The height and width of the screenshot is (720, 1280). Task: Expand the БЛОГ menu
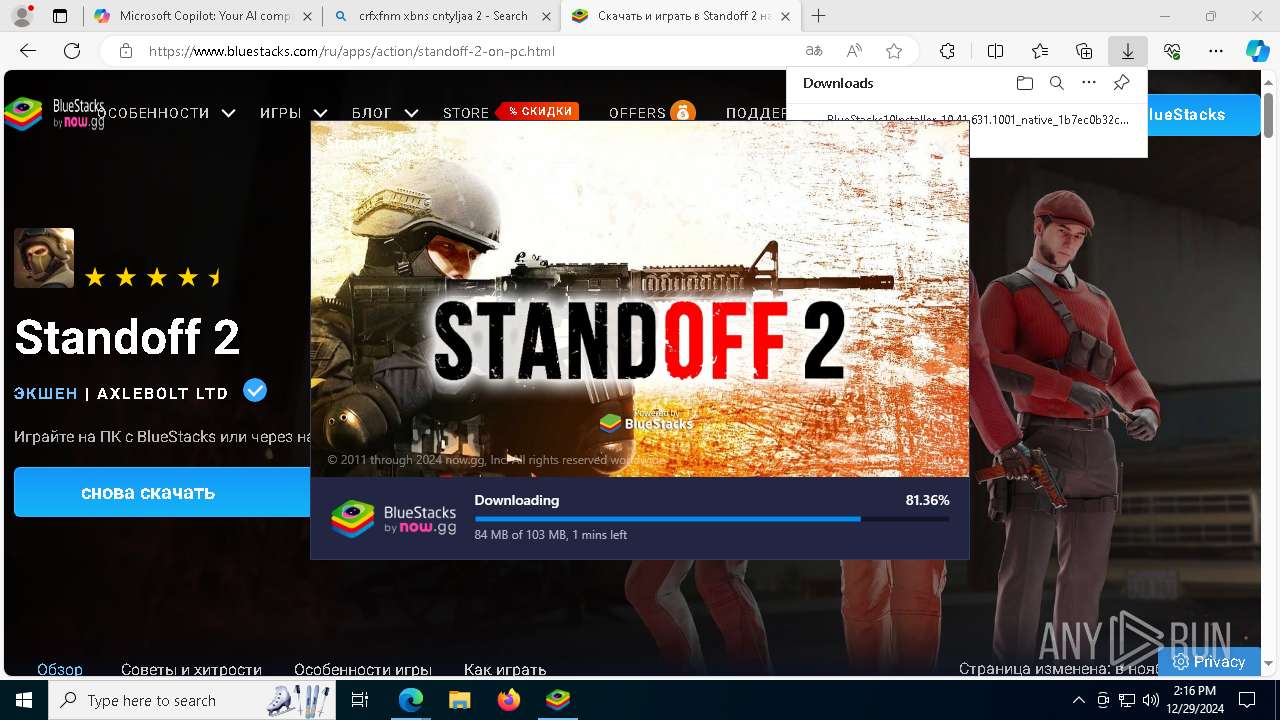(x=384, y=113)
